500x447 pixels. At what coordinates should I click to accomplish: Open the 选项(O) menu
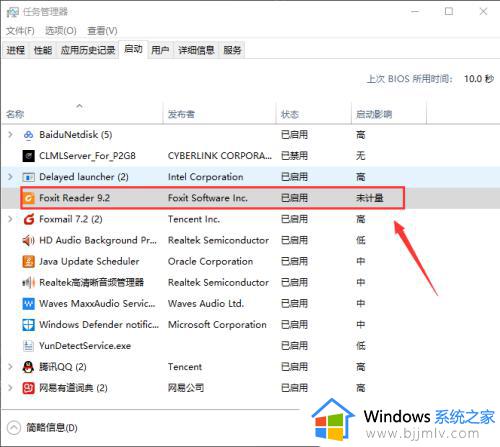[61, 31]
